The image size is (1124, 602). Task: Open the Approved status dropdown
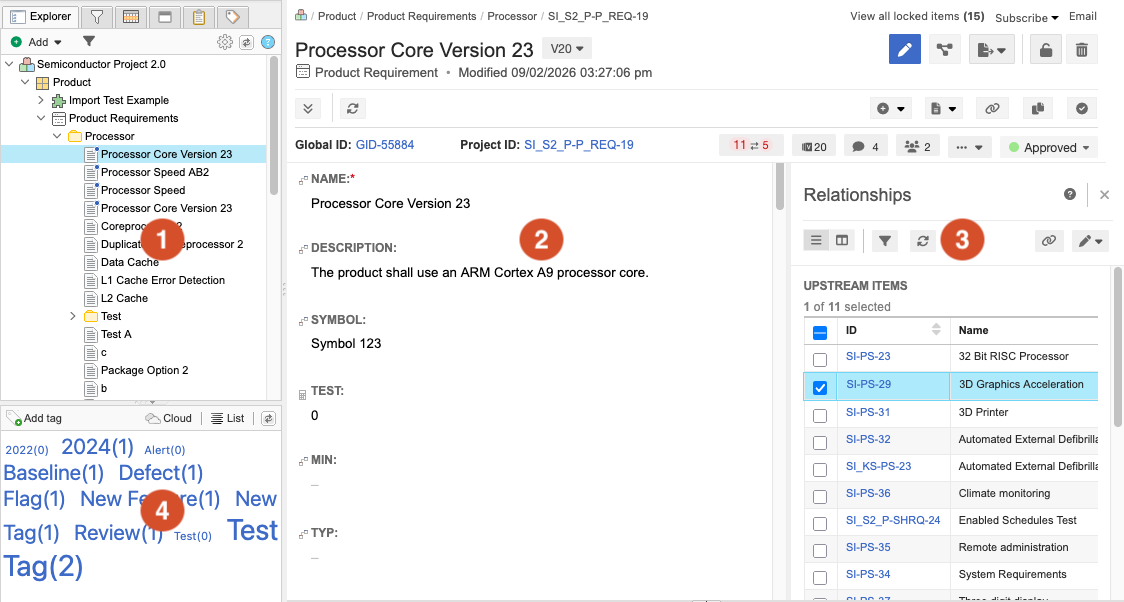(x=1049, y=147)
